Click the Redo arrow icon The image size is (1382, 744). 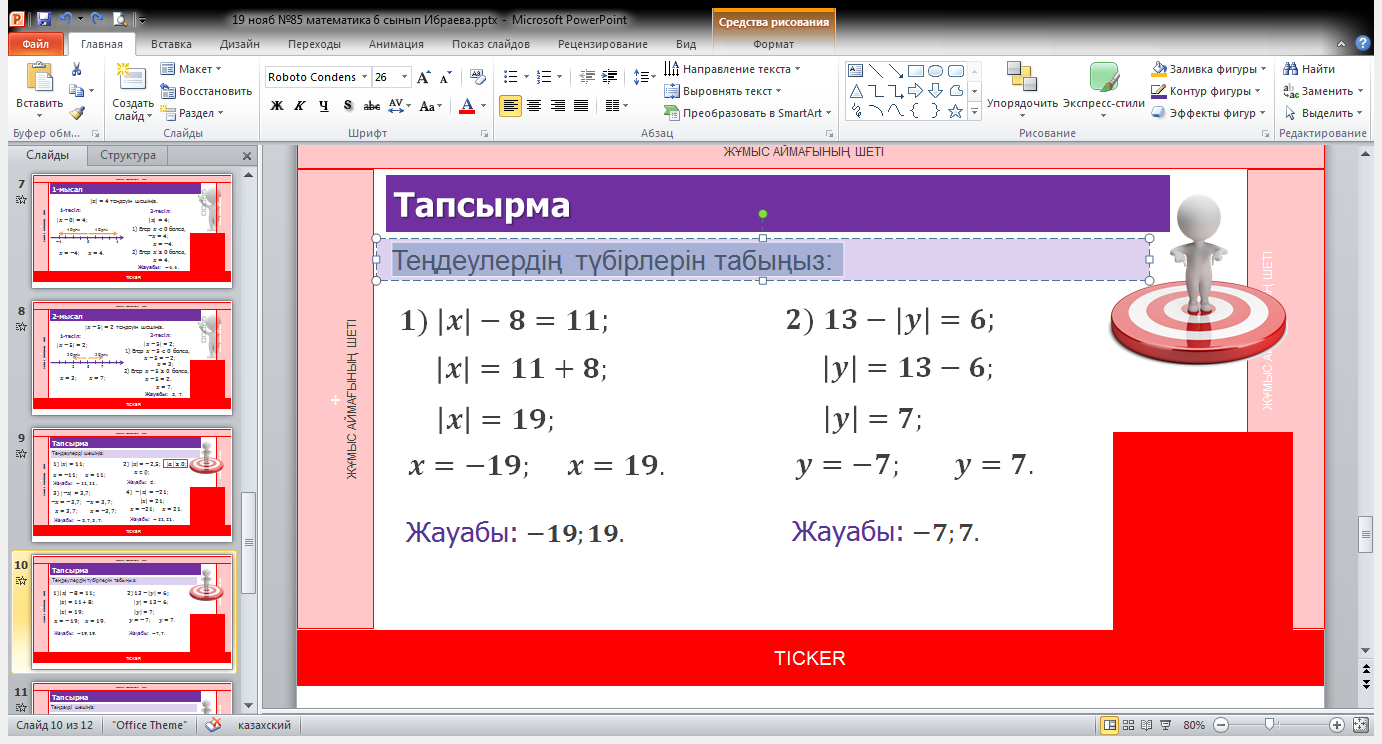click(97, 19)
